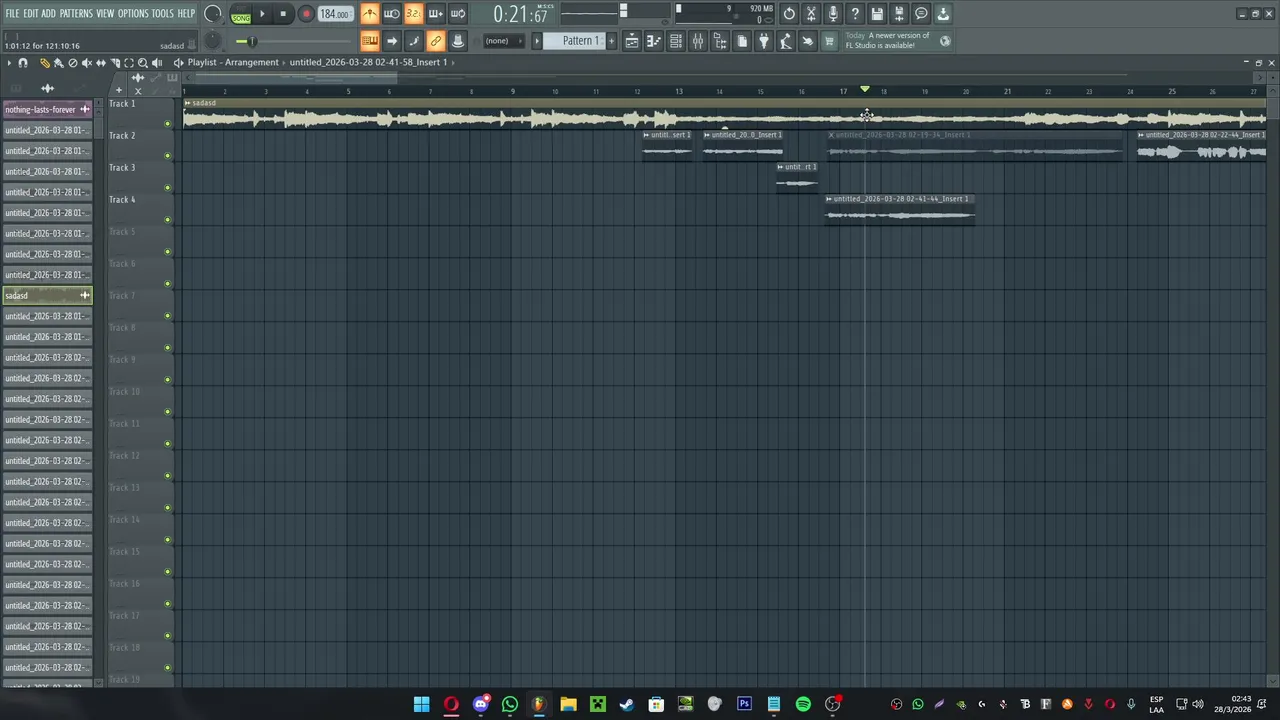Toggle the metronome icon
Image resolution: width=1280 pixels, height=720 pixels.
coord(370,14)
